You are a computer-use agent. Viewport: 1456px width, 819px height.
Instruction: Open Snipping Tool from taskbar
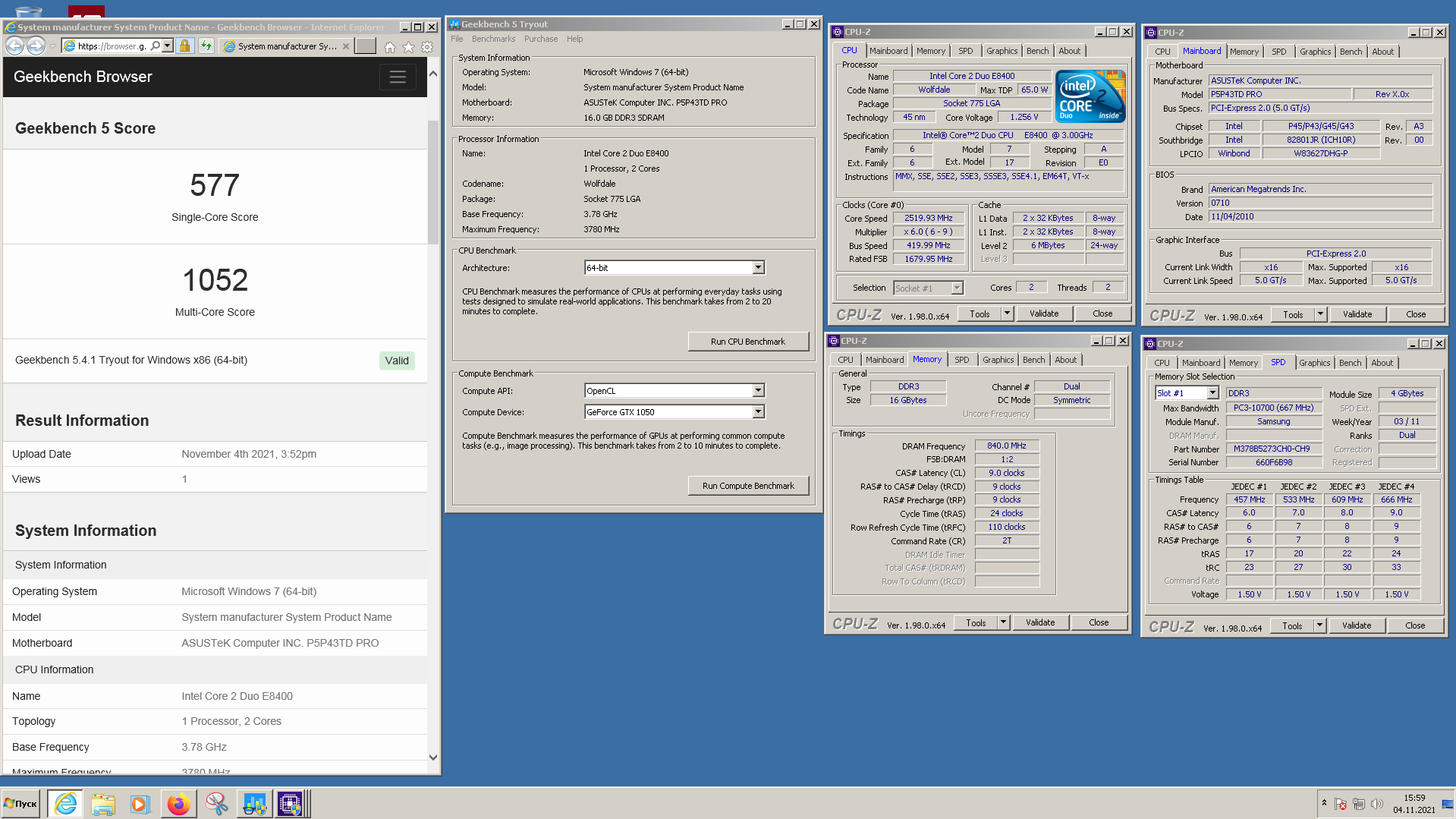pos(216,804)
